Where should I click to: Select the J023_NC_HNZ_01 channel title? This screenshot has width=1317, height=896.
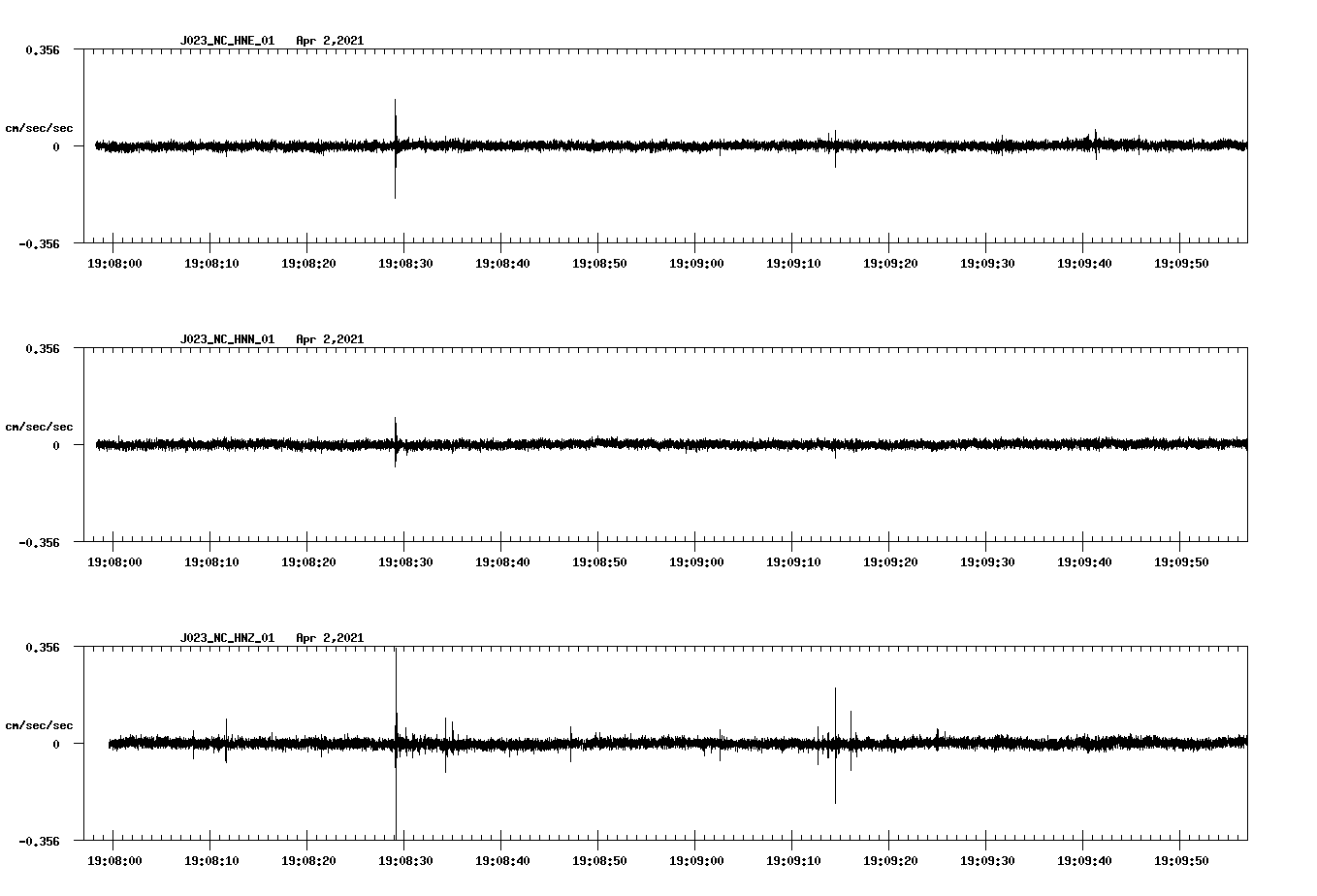coord(225,638)
